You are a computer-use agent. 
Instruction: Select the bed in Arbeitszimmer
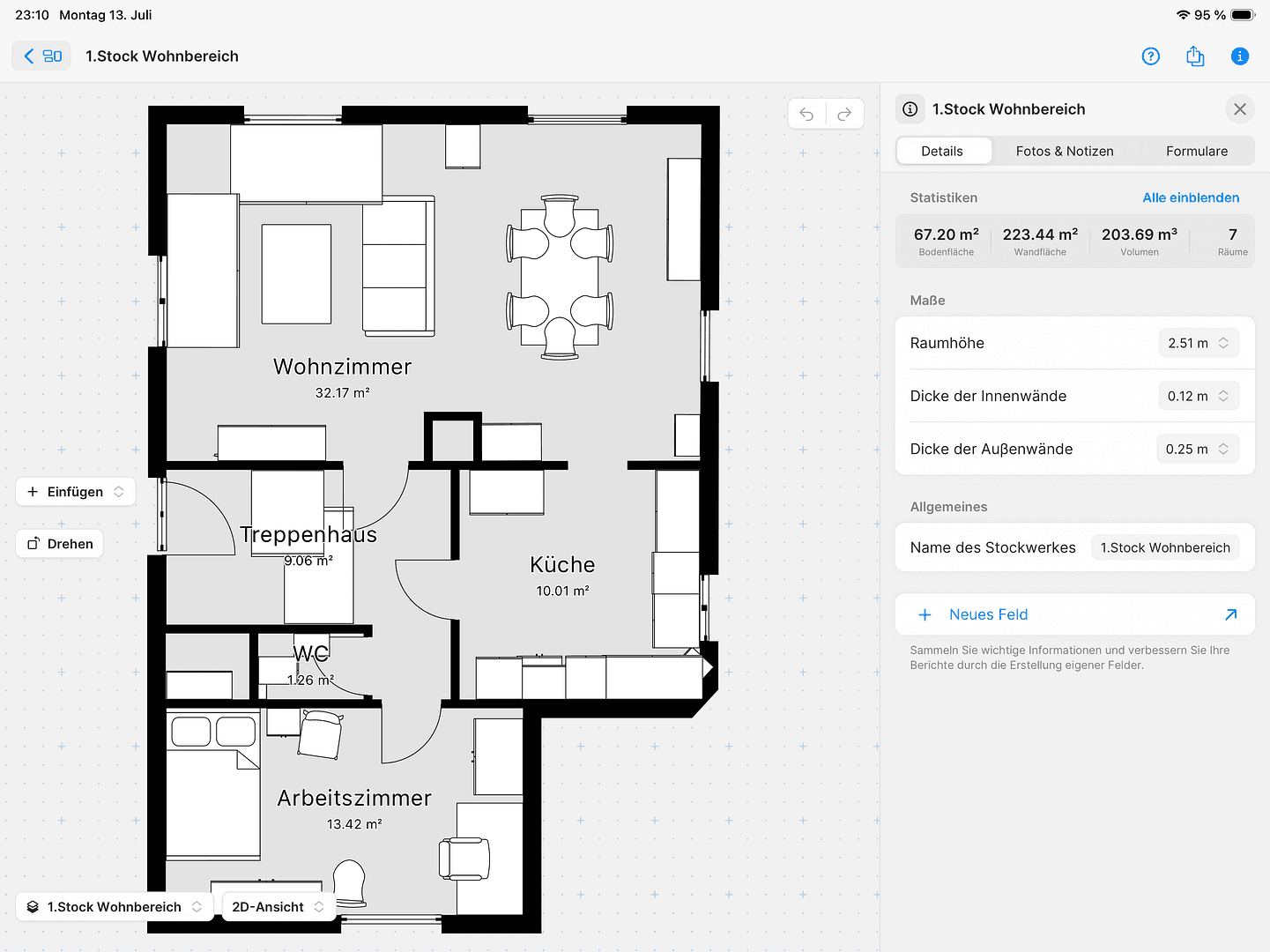point(212,785)
